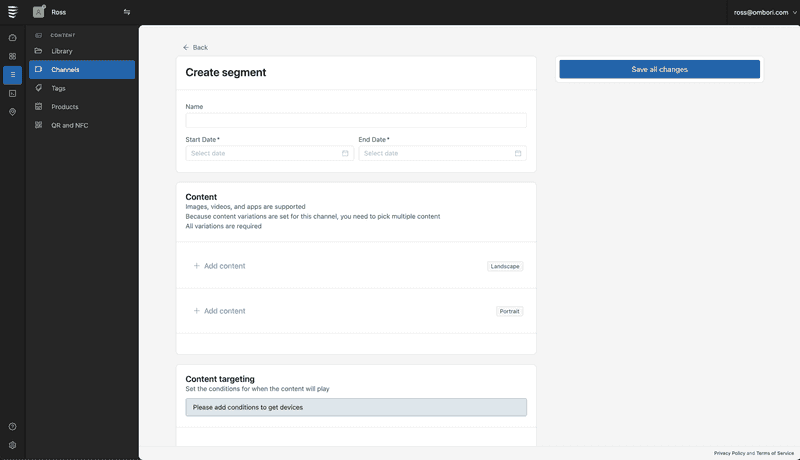Open the help question mark icon
The width and height of the screenshot is (800, 460).
(x=12, y=427)
